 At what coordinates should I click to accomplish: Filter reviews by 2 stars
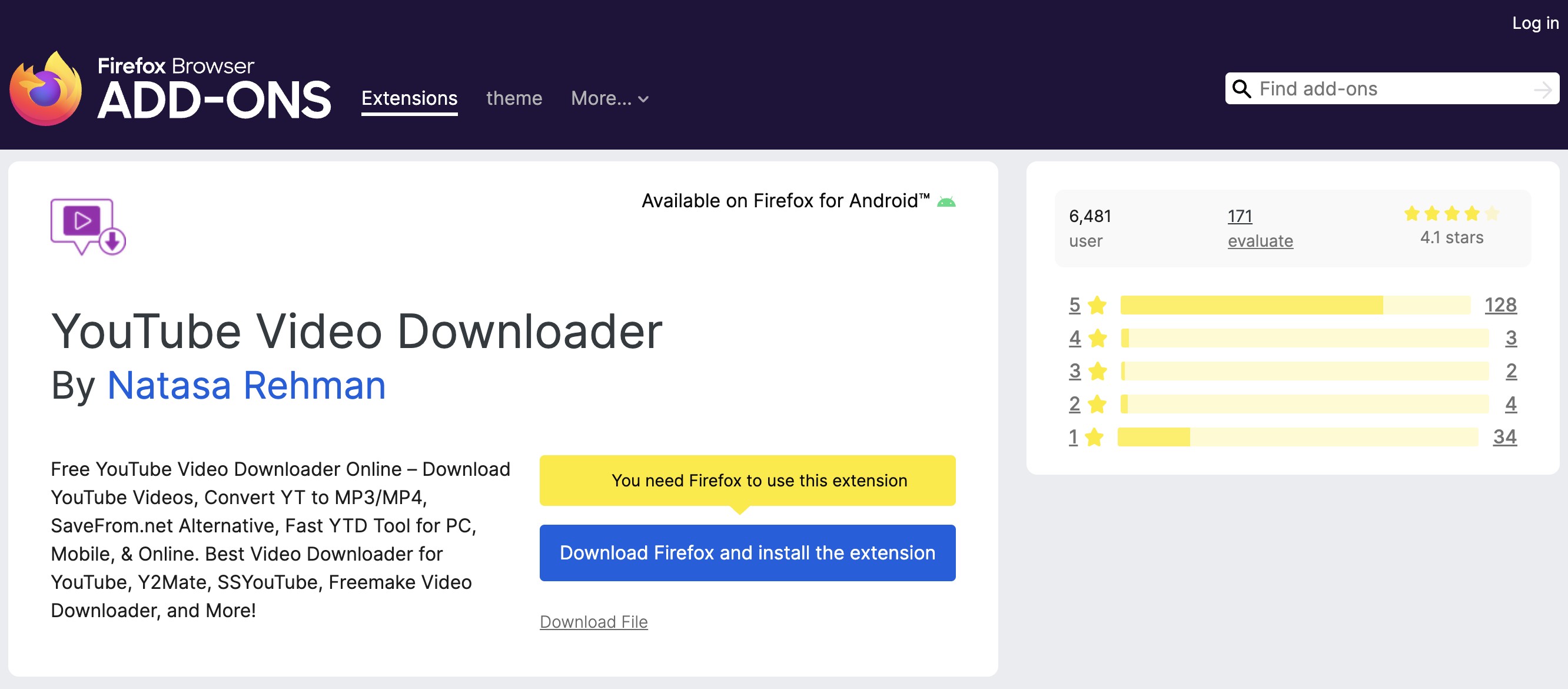tap(1074, 403)
